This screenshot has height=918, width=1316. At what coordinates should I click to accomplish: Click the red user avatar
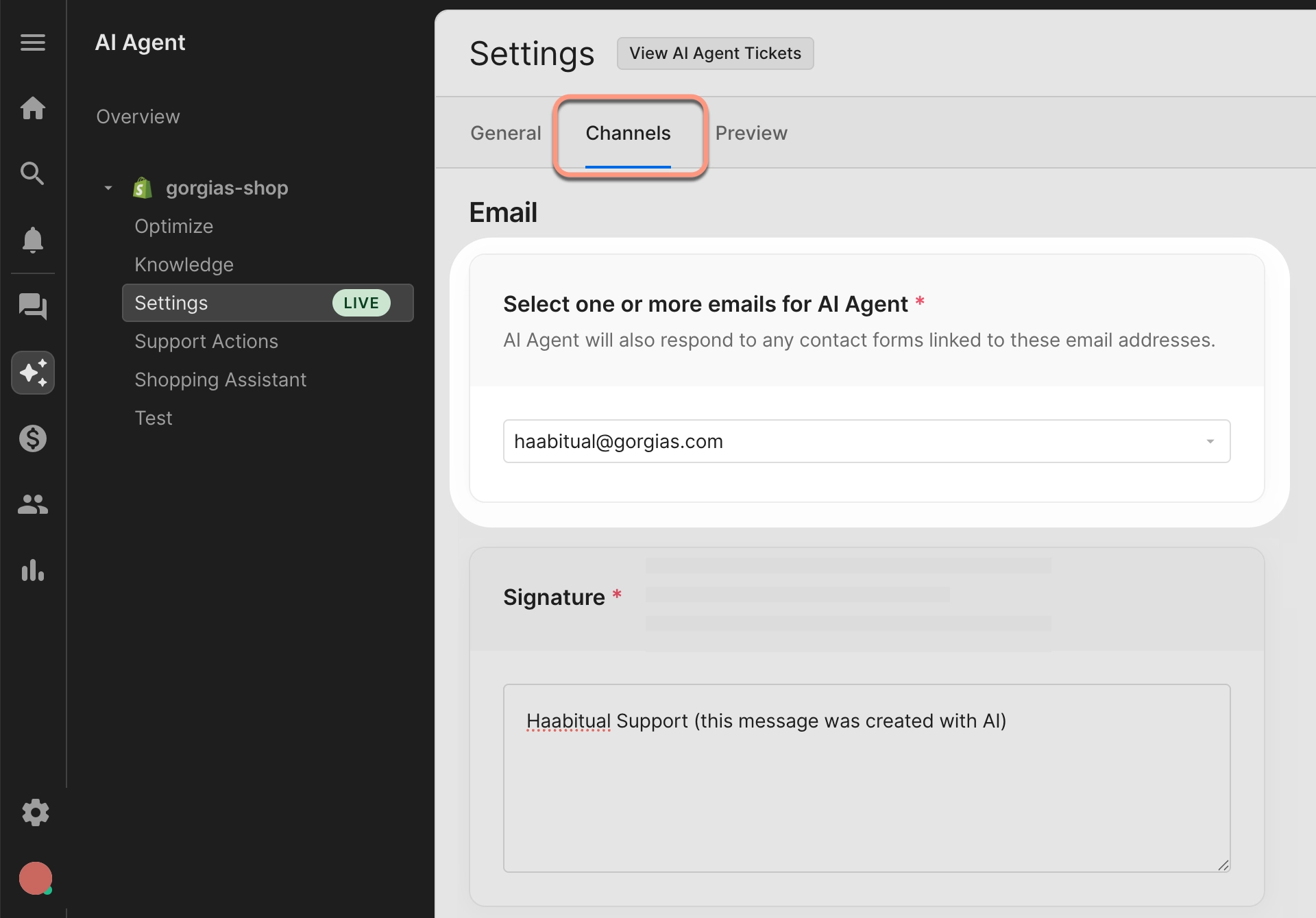click(x=36, y=878)
